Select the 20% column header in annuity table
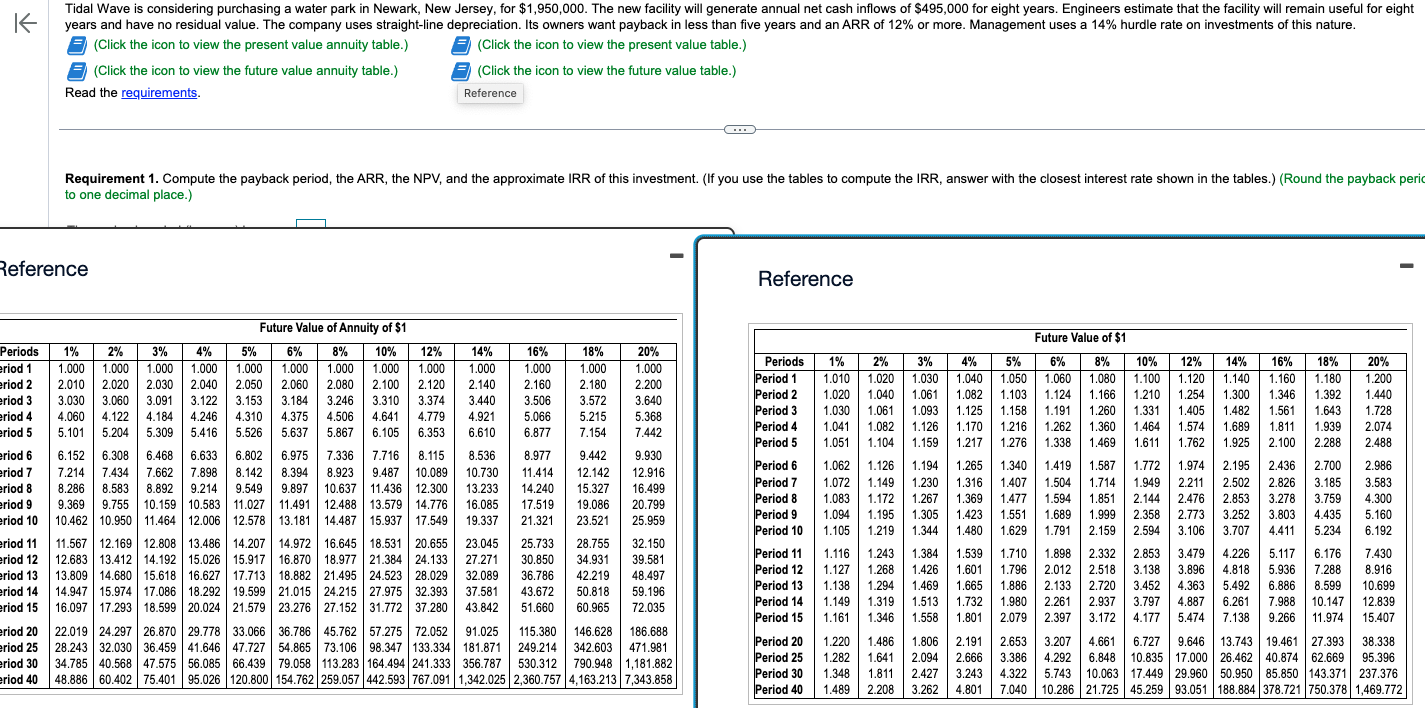Screen dimensions: 1425x708 tap(647, 351)
